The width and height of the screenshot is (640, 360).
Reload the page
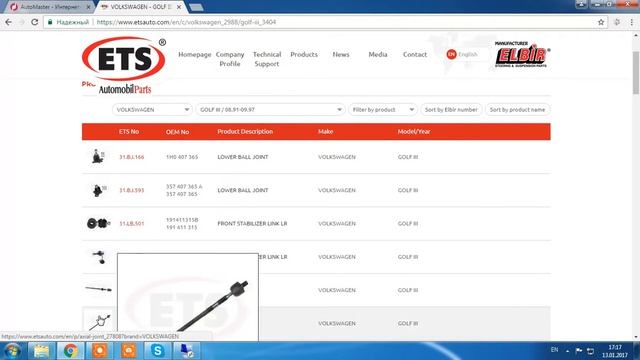pos(35,22)
